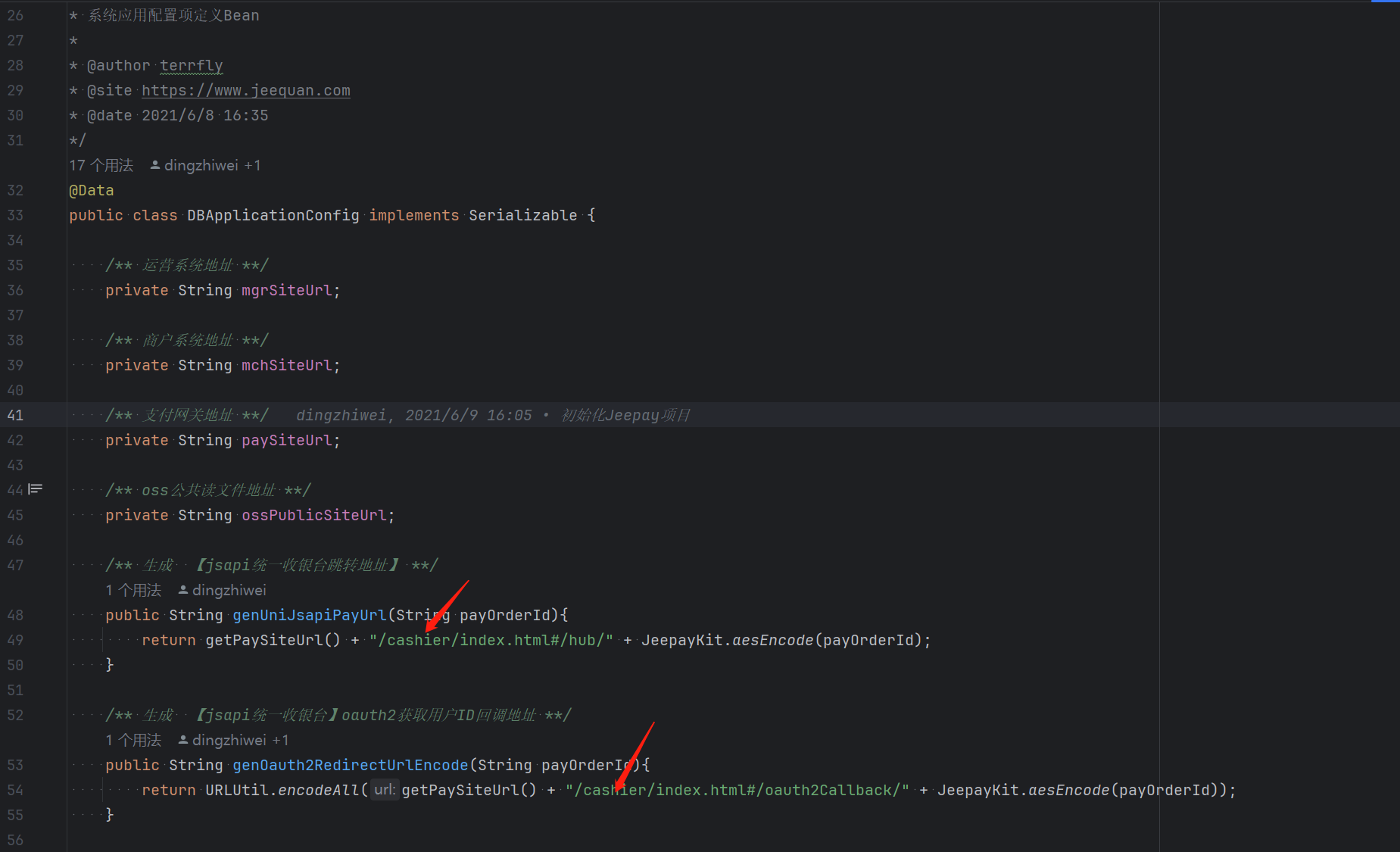Click the inline blame annotation on line 41

[x=493, y=415]
